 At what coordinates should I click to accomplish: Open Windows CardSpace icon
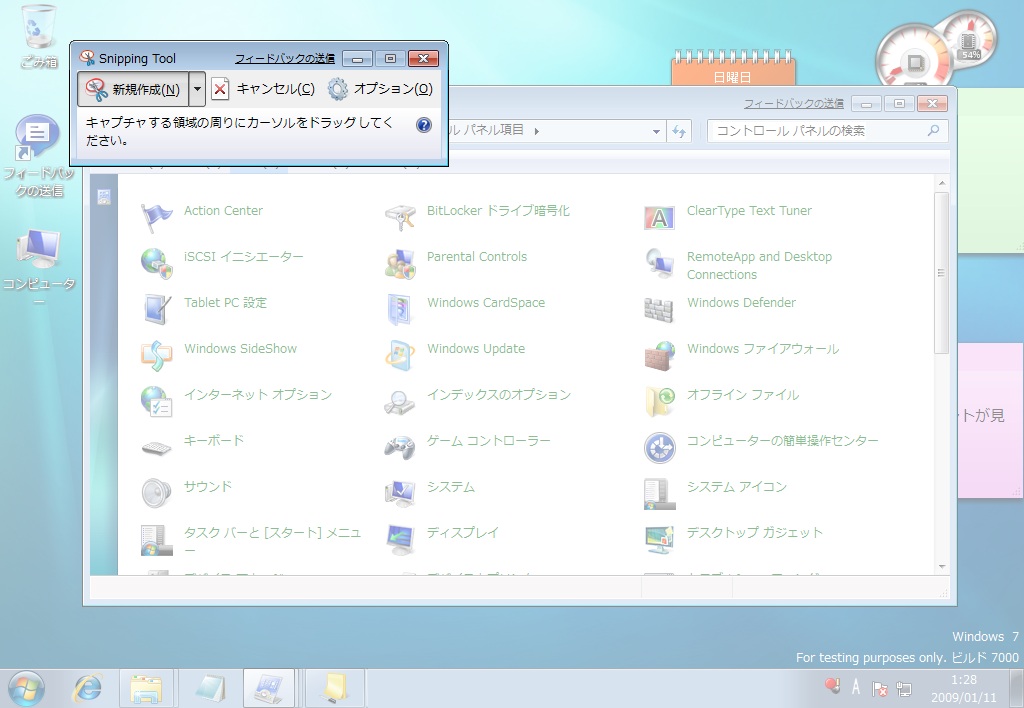point(400,310)
